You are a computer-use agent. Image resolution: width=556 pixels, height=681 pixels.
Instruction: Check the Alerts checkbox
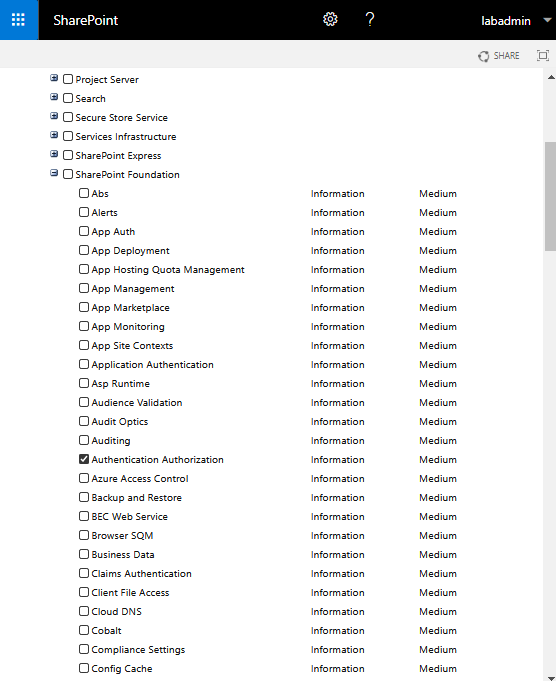(x=84, y=212)
